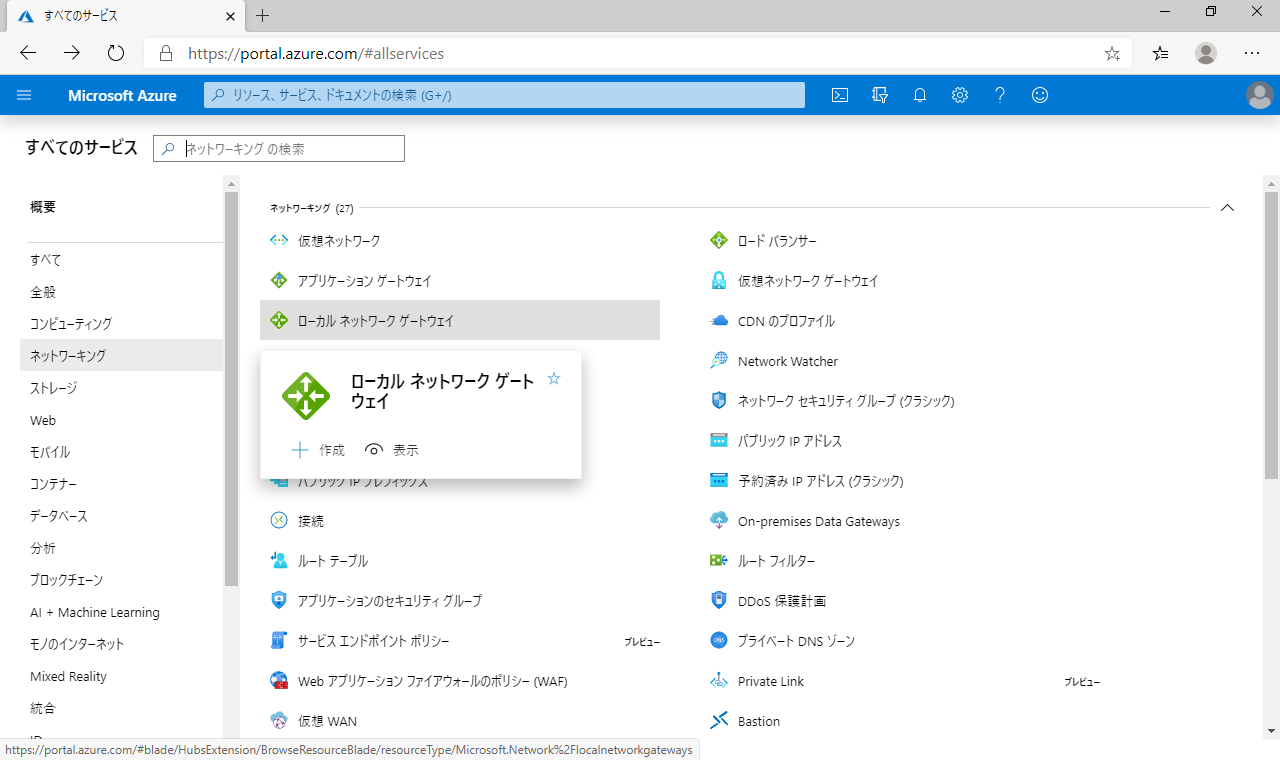Click the 仮想ネットワーク service icon
This screenshot has height=760, width=1280.
(x=279, y=241)
